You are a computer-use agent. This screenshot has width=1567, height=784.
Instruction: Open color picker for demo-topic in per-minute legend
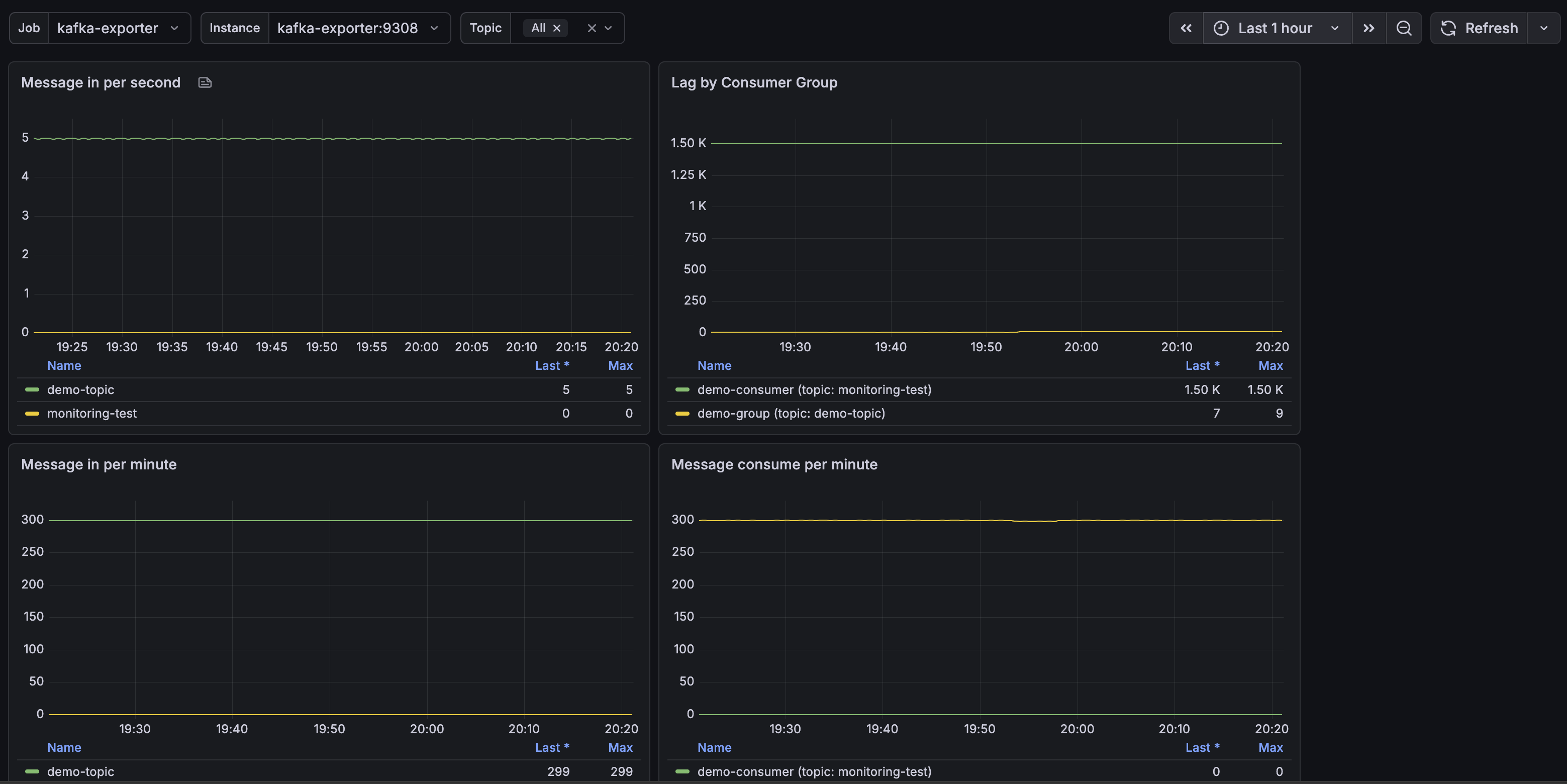tap(32, 772)
